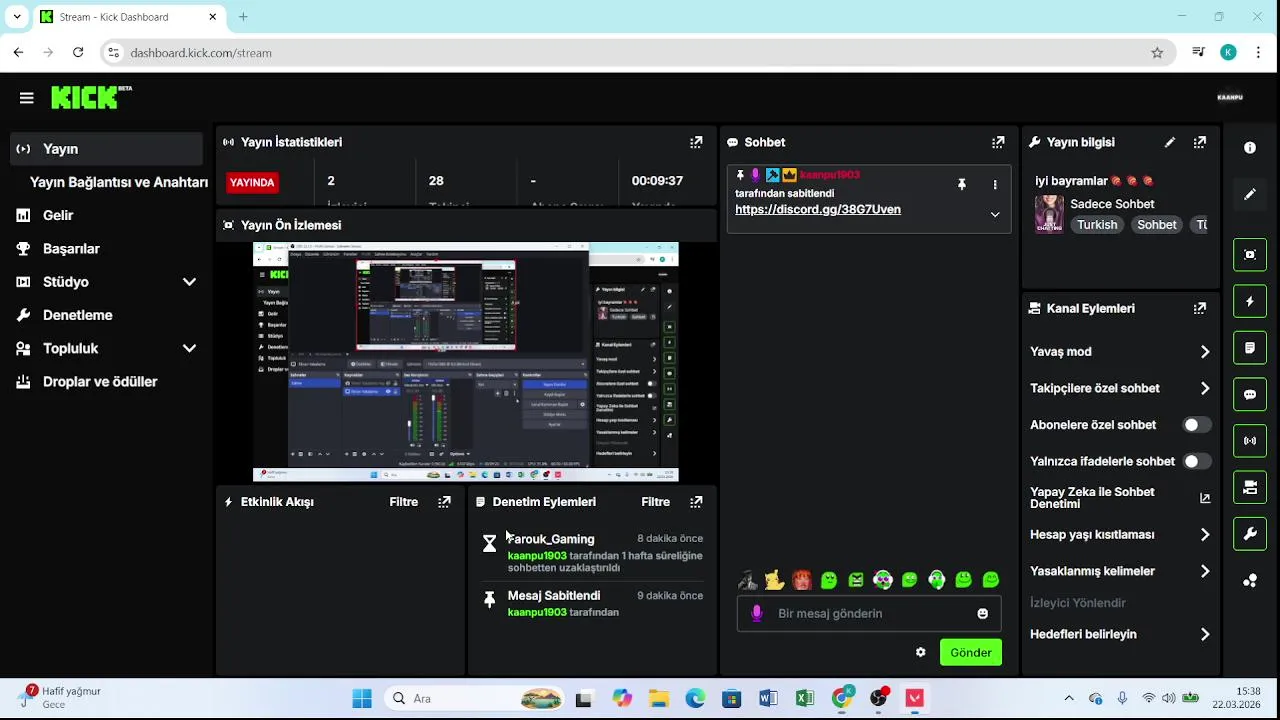Toggle activity feed lightning widget in sidebar
Image resolution: width=1280 pixels, height=720 pixels.
pos(1250,301)
